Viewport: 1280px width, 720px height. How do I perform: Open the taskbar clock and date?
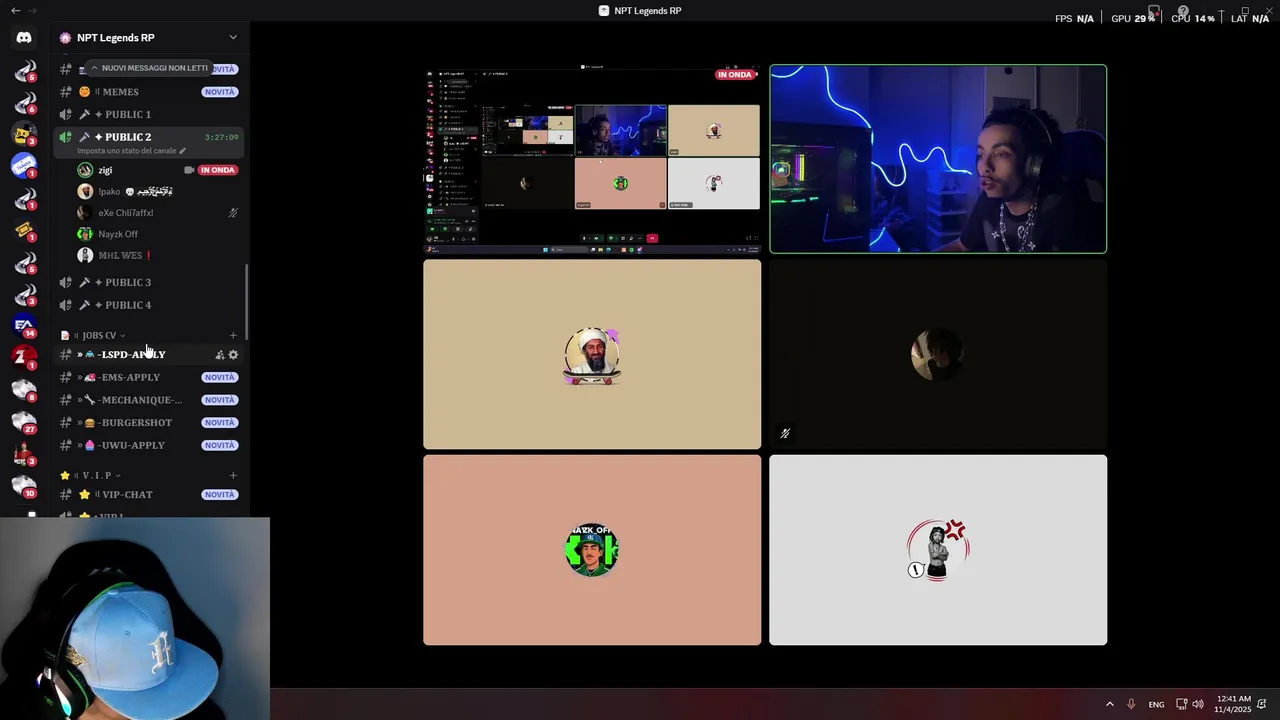(1232, 704)
